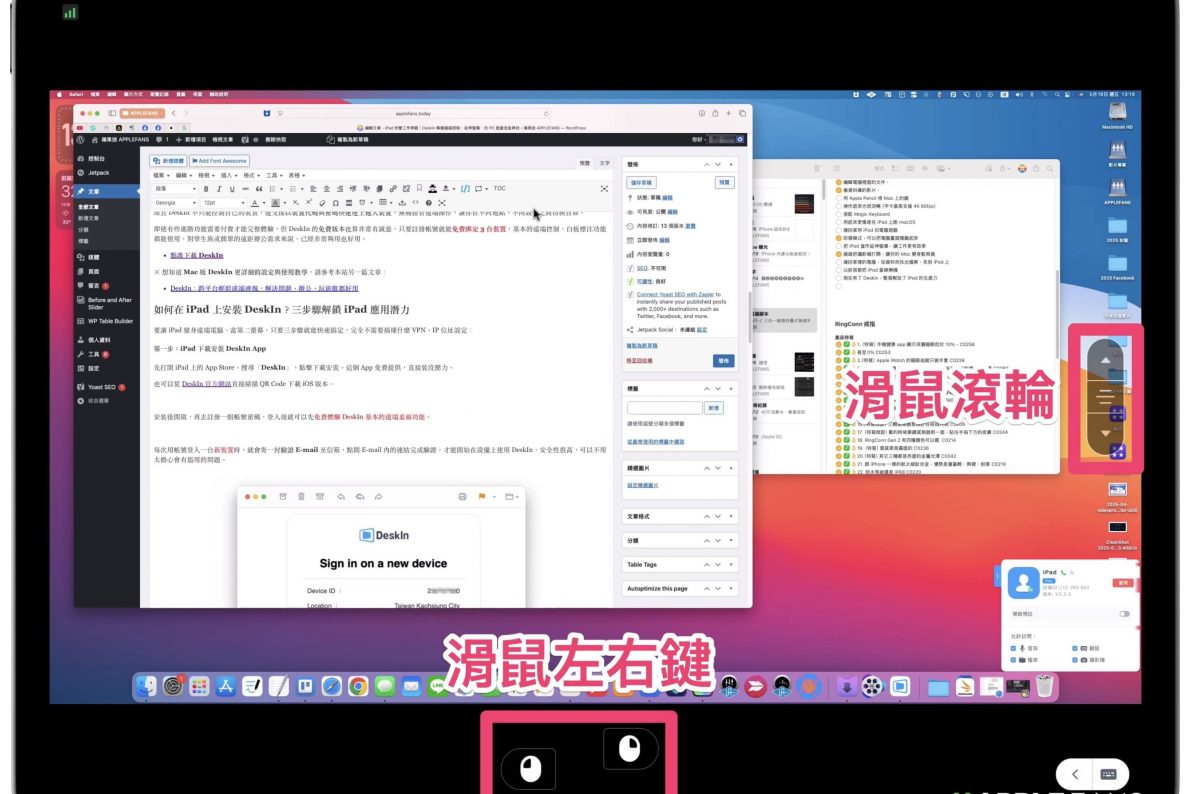The width and height of the screenshot is (1191, 794).
Task: Open the Jetpack item in WordPress sidebar
Action: [100, 173]
